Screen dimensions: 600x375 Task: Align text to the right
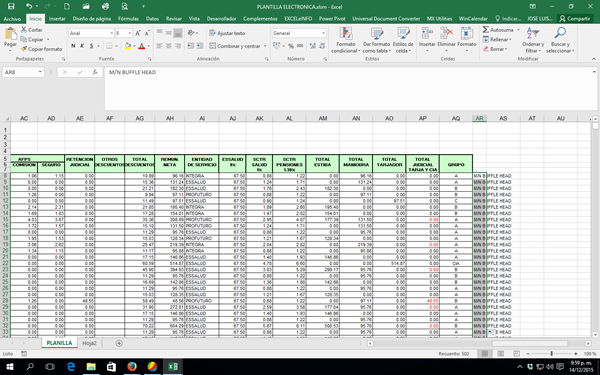[178, 46]
